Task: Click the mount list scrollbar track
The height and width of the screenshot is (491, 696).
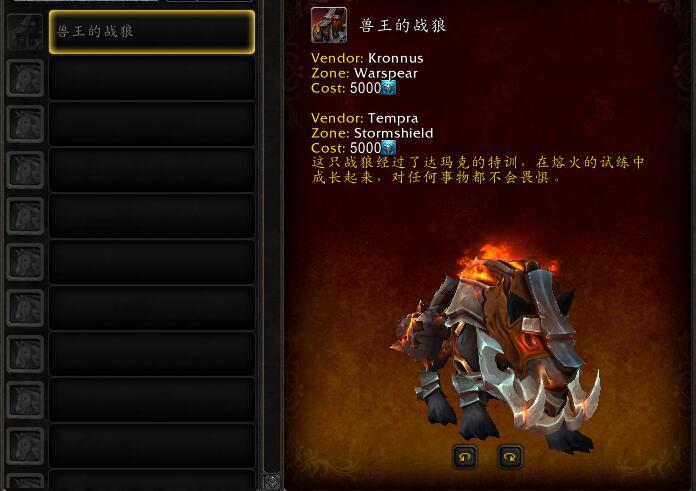Action: (x=272, y=235)
